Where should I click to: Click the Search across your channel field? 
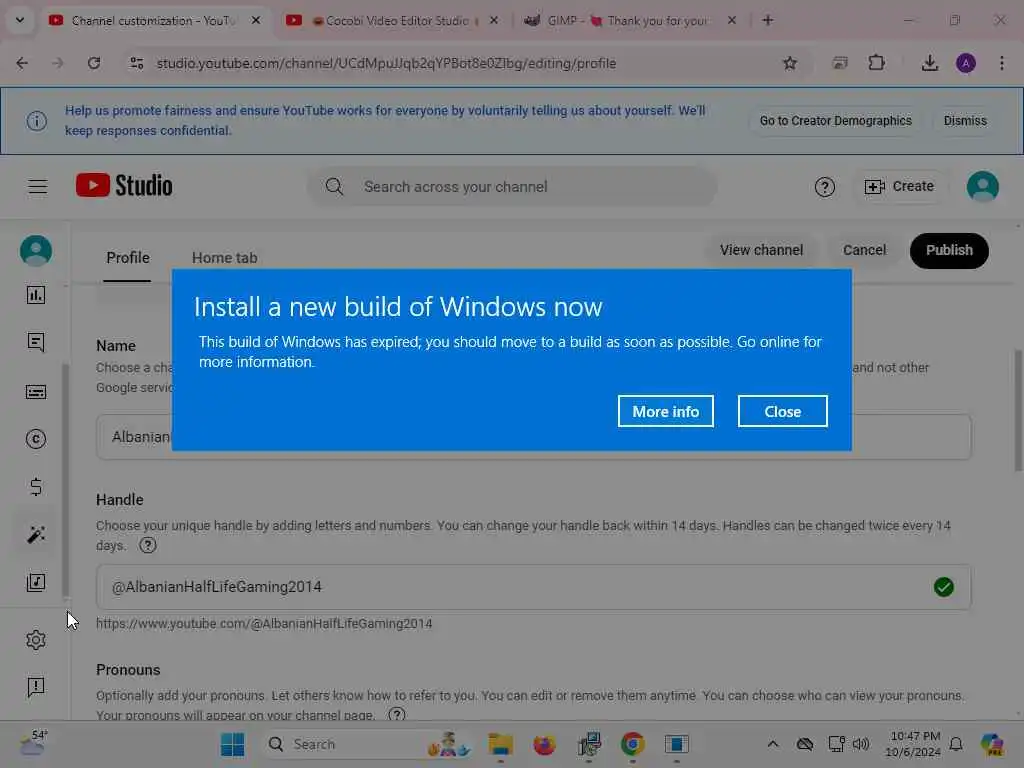pos(512,187)
